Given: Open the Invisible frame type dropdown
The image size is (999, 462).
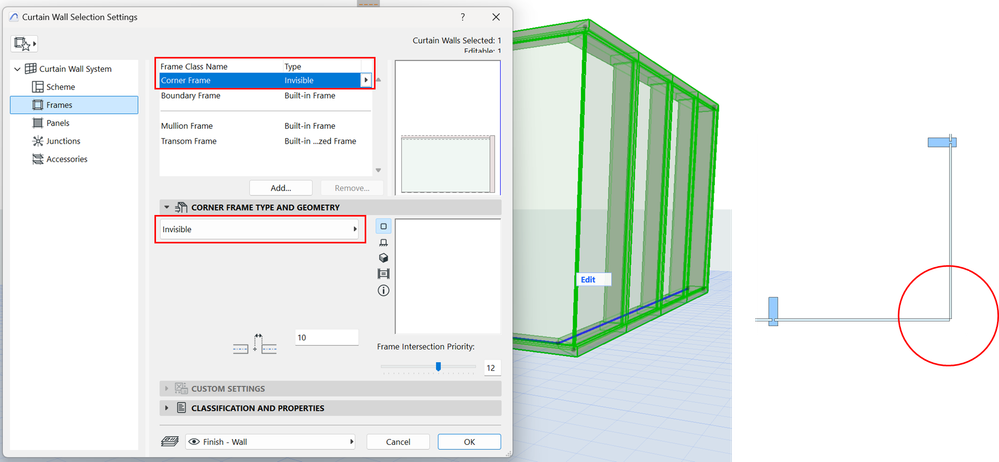Looking at the screenshot, I should [x=260, y=229].
